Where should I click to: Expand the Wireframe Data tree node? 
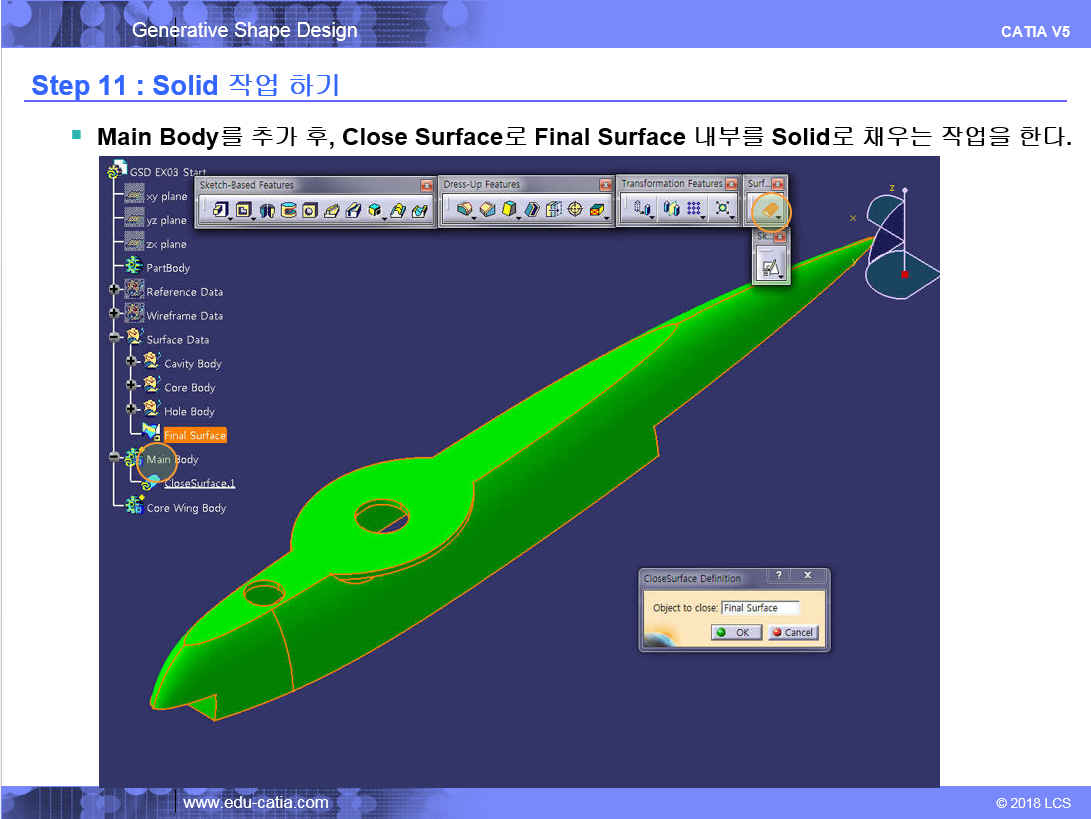point(115,315)
